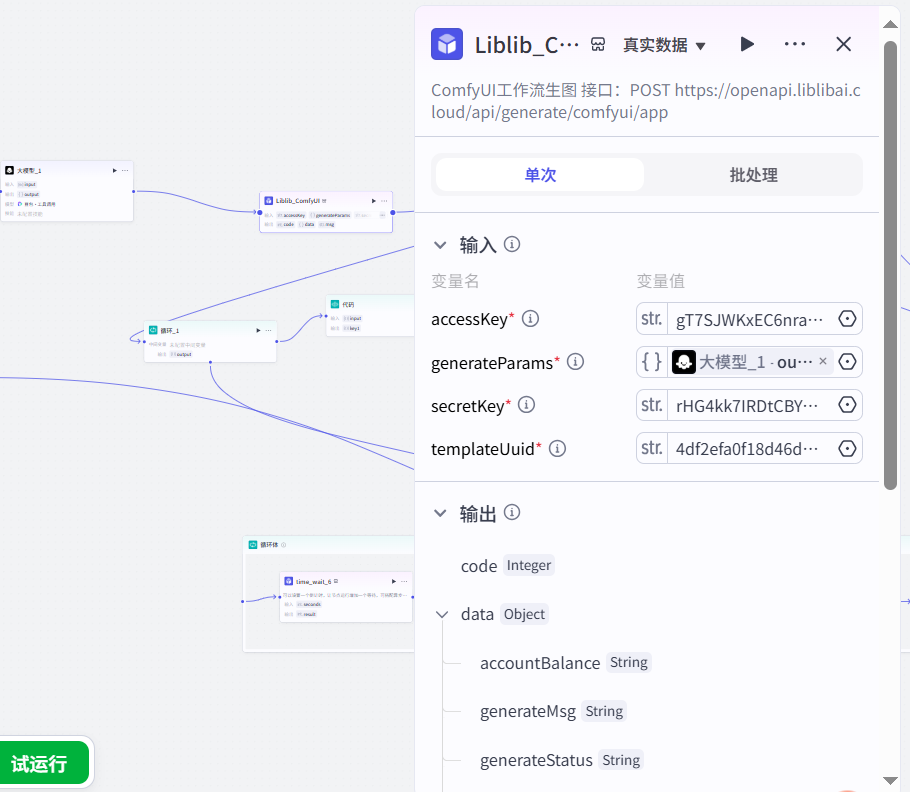The height and width of the screenshot is (792, 910).
Task: Click the generateMsg output field
Action: tap(552, 712)
